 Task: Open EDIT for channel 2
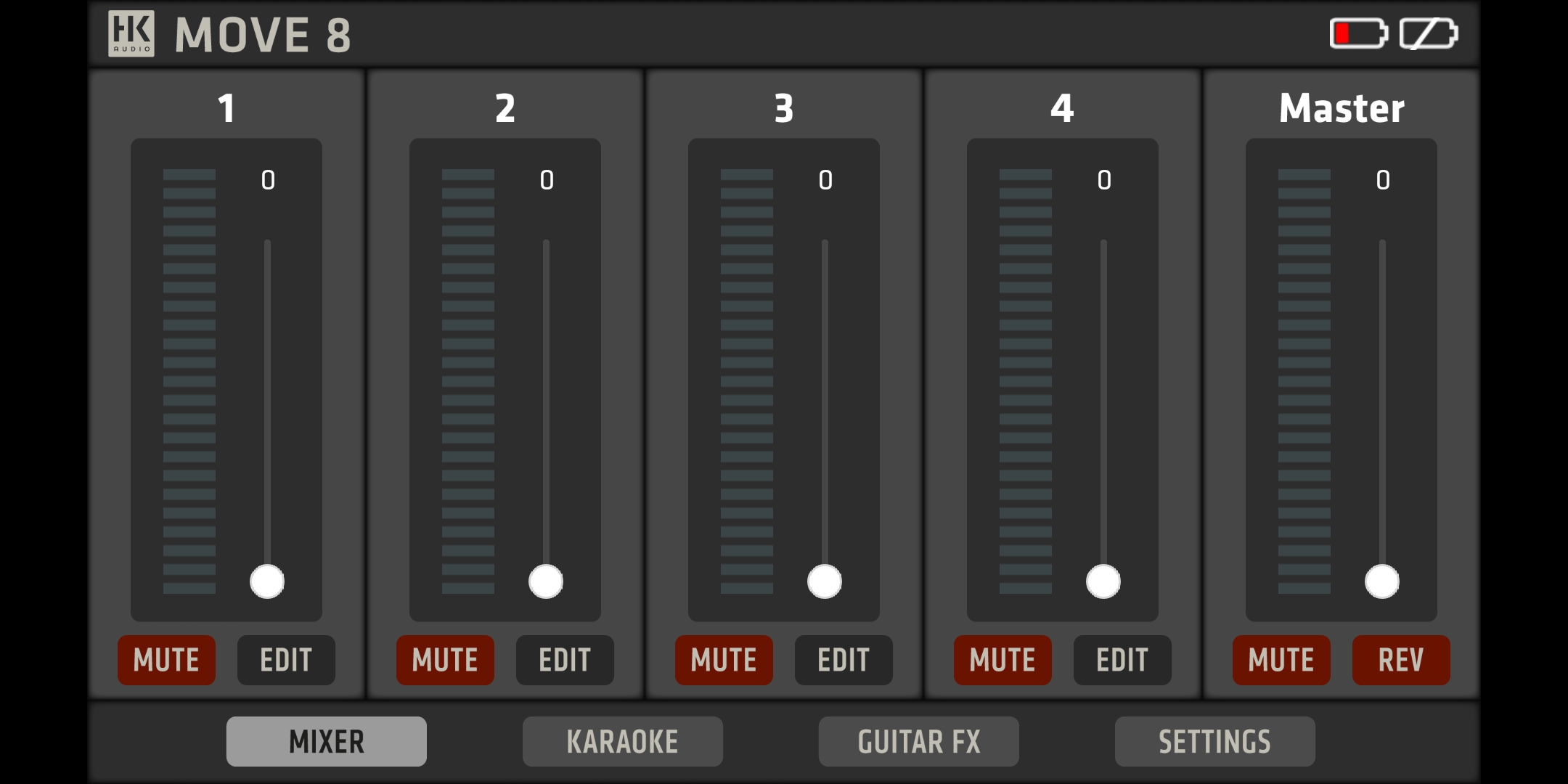[x=565, y=660]
